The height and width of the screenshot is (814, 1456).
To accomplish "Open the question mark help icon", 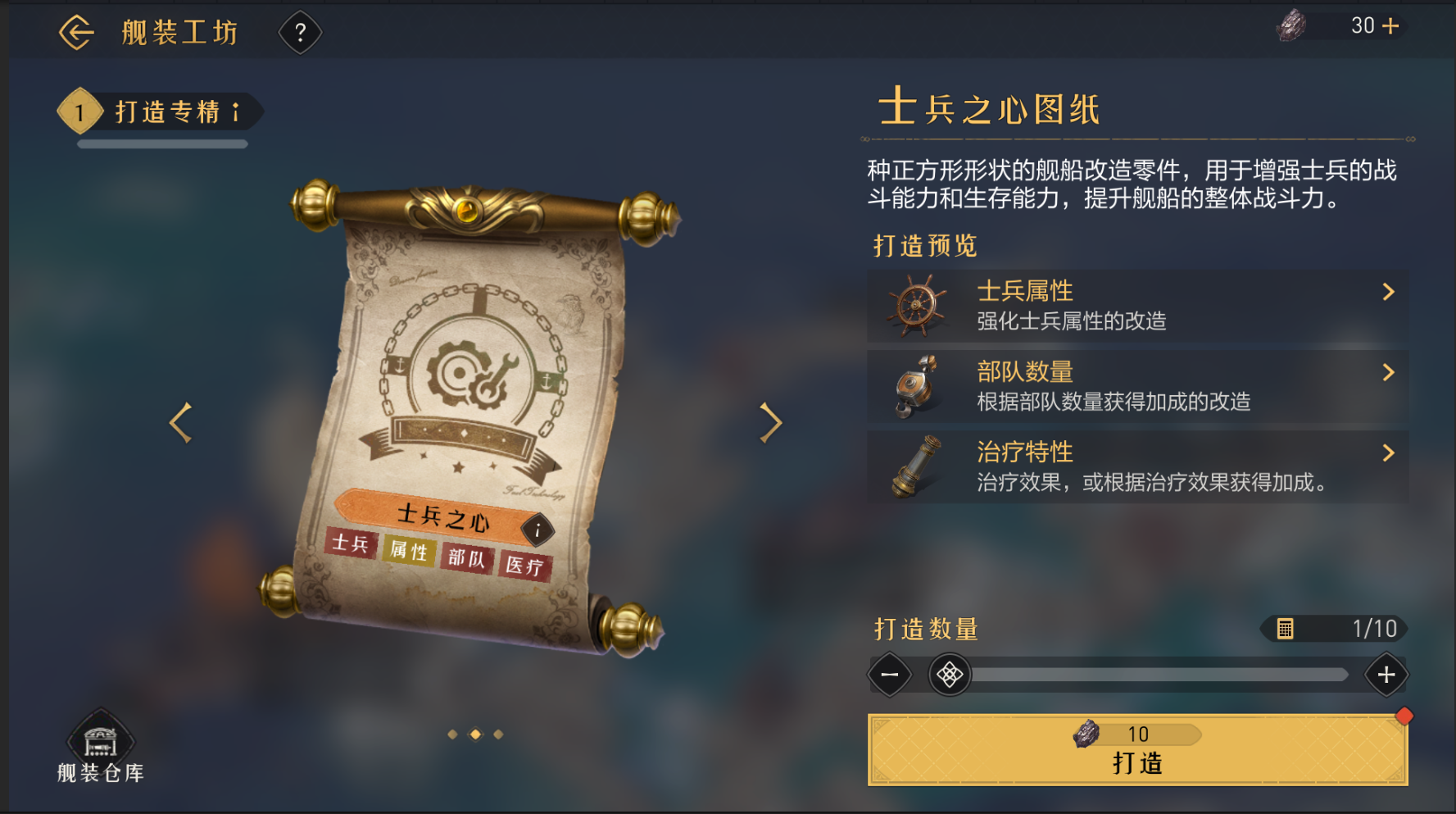I will (300, 33).
